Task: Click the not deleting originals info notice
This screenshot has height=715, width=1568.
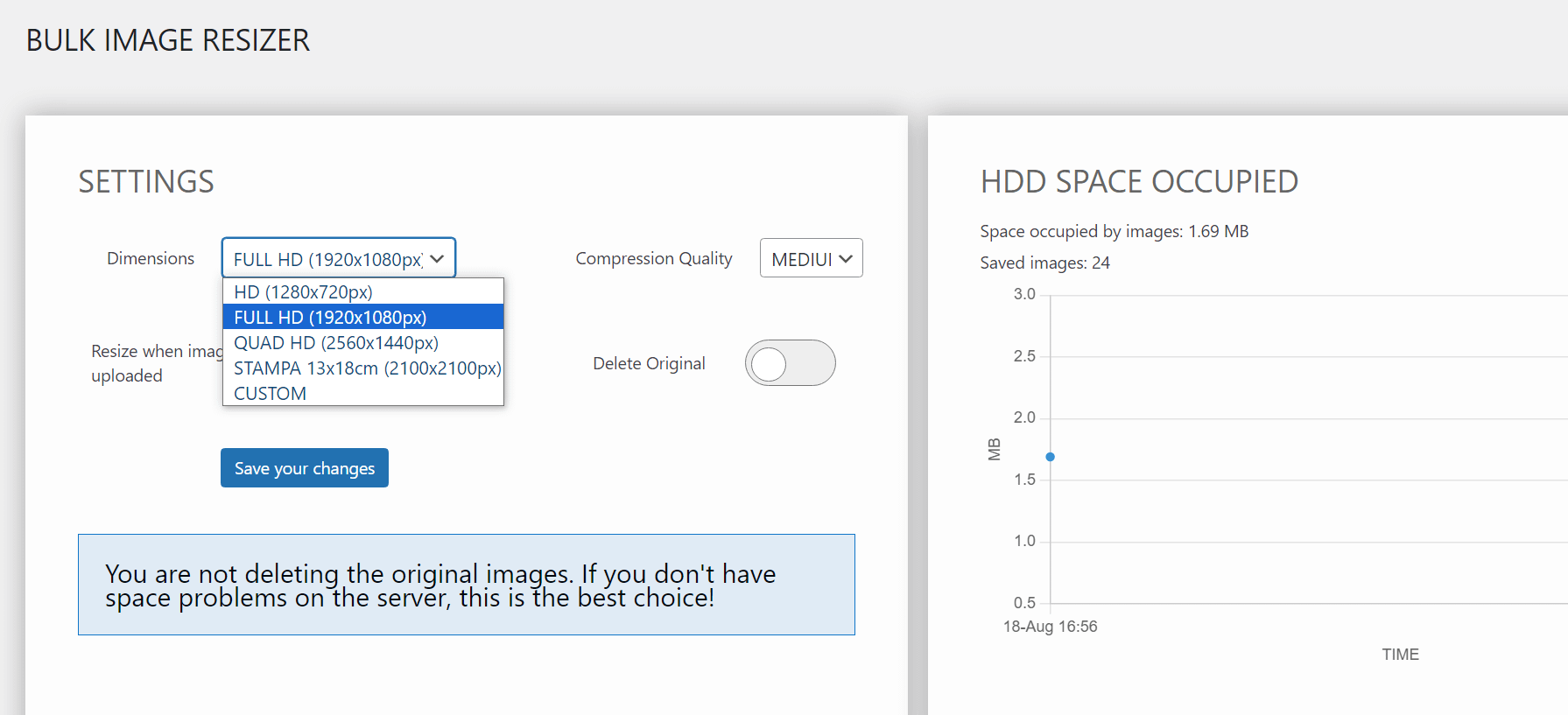Action: point(467,585)
